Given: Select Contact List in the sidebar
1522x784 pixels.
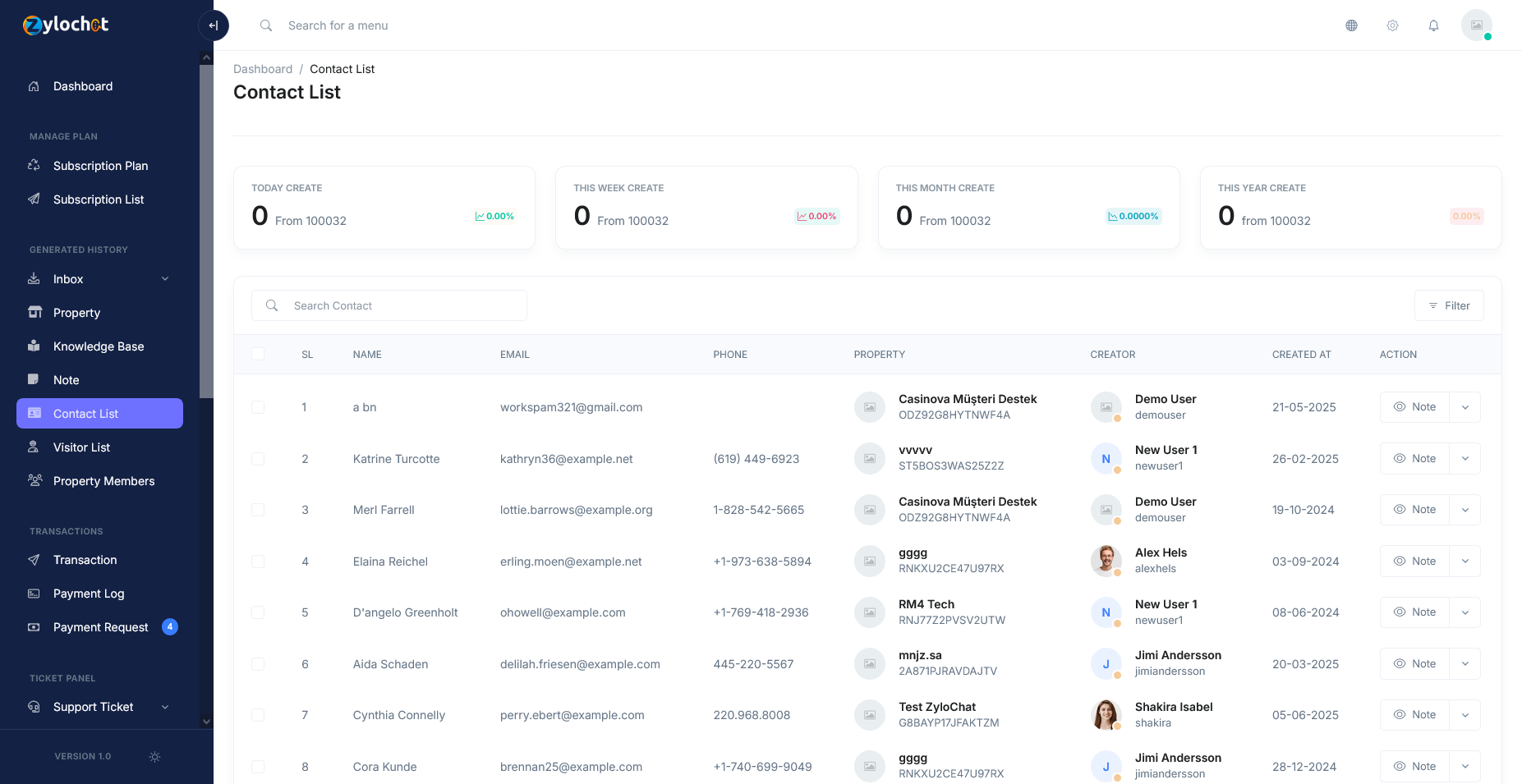Looking at the screenshot, I should [99, 414].
